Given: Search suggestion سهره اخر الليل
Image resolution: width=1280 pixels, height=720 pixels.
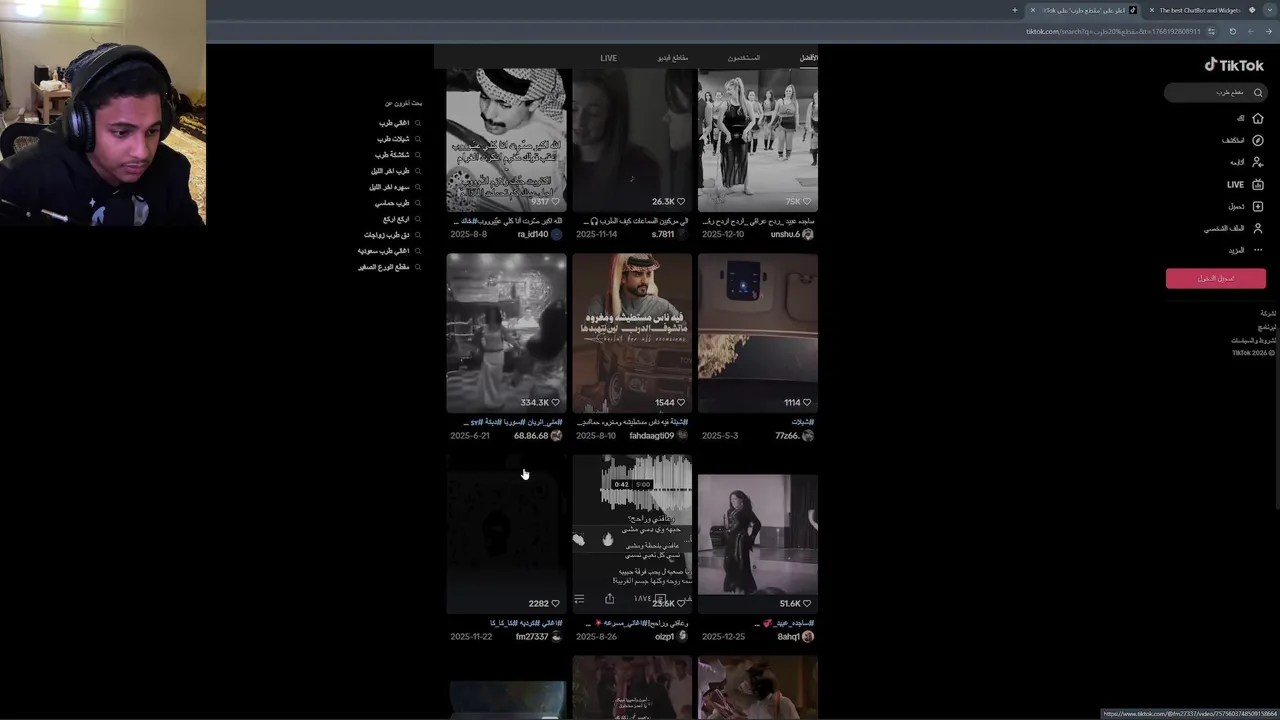Looking at the screenshot, I should (389, 187).
